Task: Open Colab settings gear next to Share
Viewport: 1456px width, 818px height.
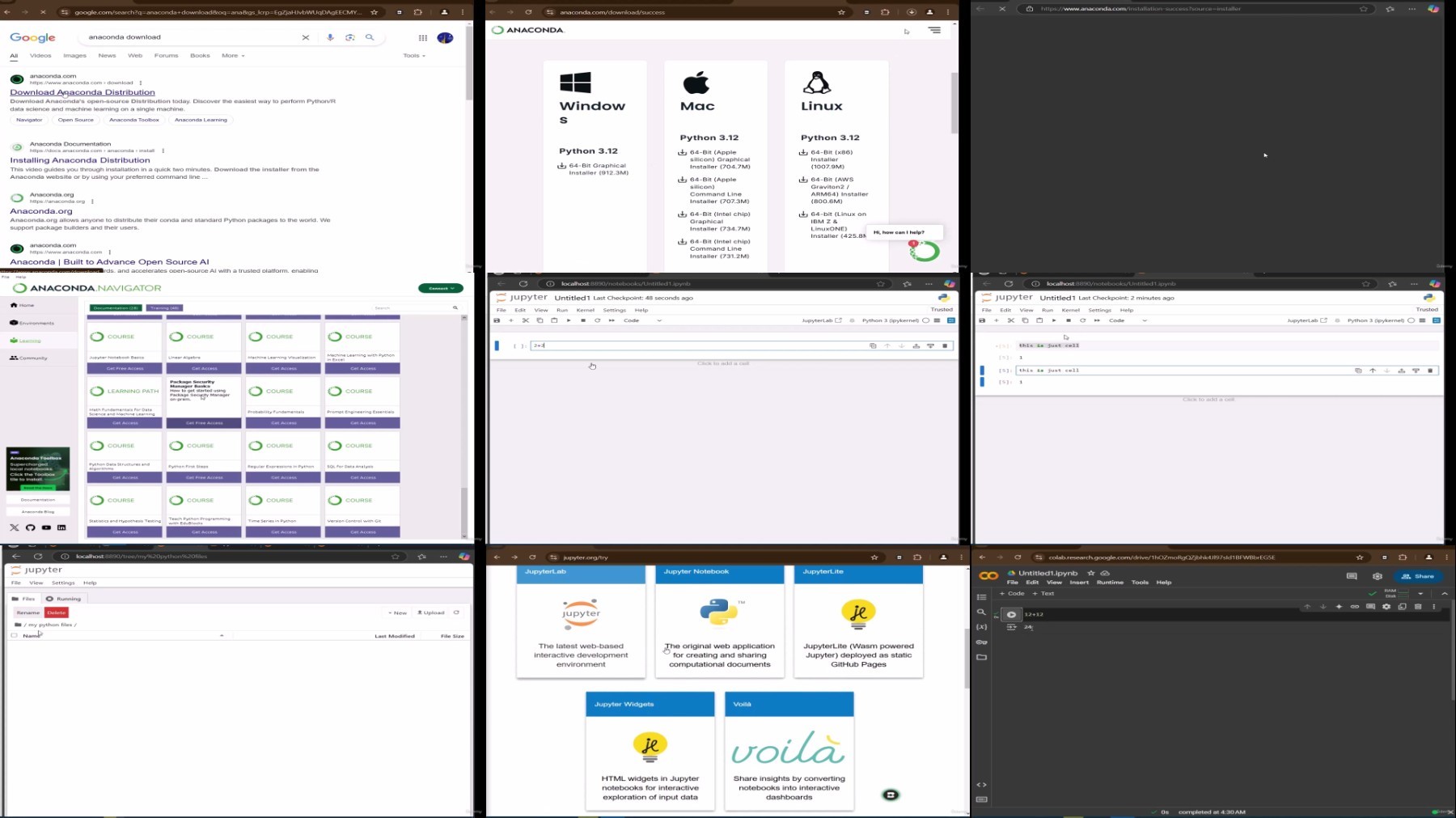Action: (x=1378, y=576)
